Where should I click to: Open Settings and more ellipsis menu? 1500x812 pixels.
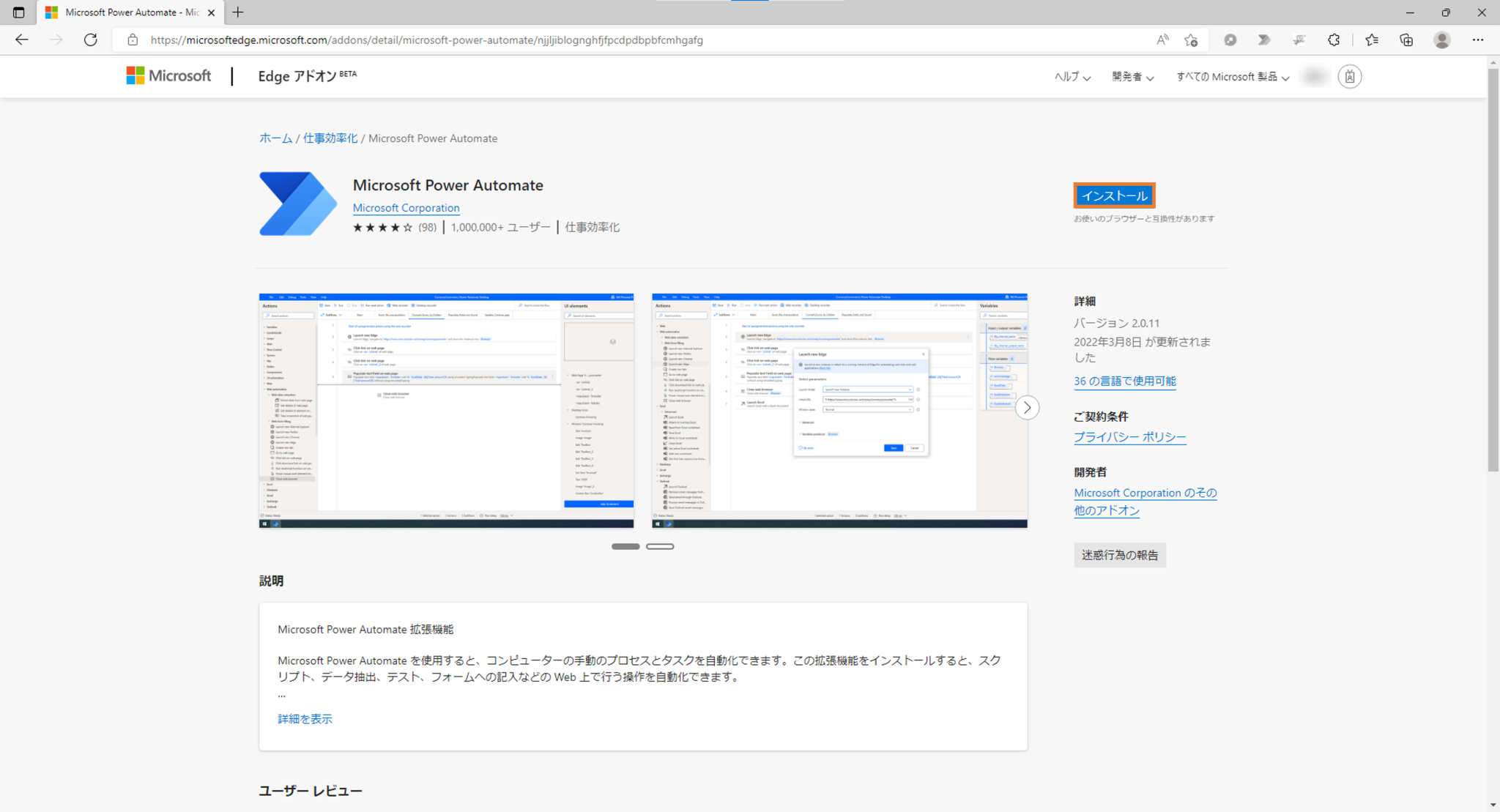pos(1477,40)
